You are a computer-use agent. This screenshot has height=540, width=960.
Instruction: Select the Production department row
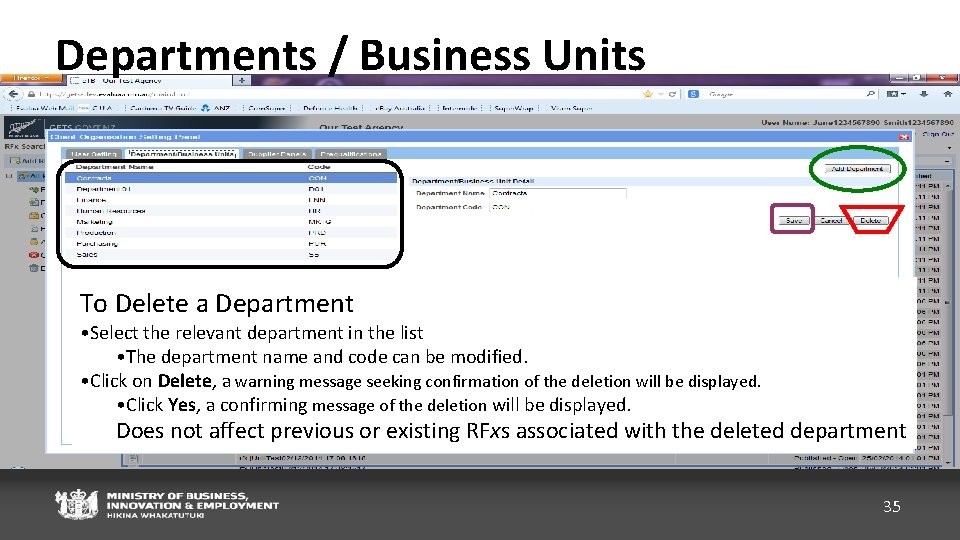point(231,233)
